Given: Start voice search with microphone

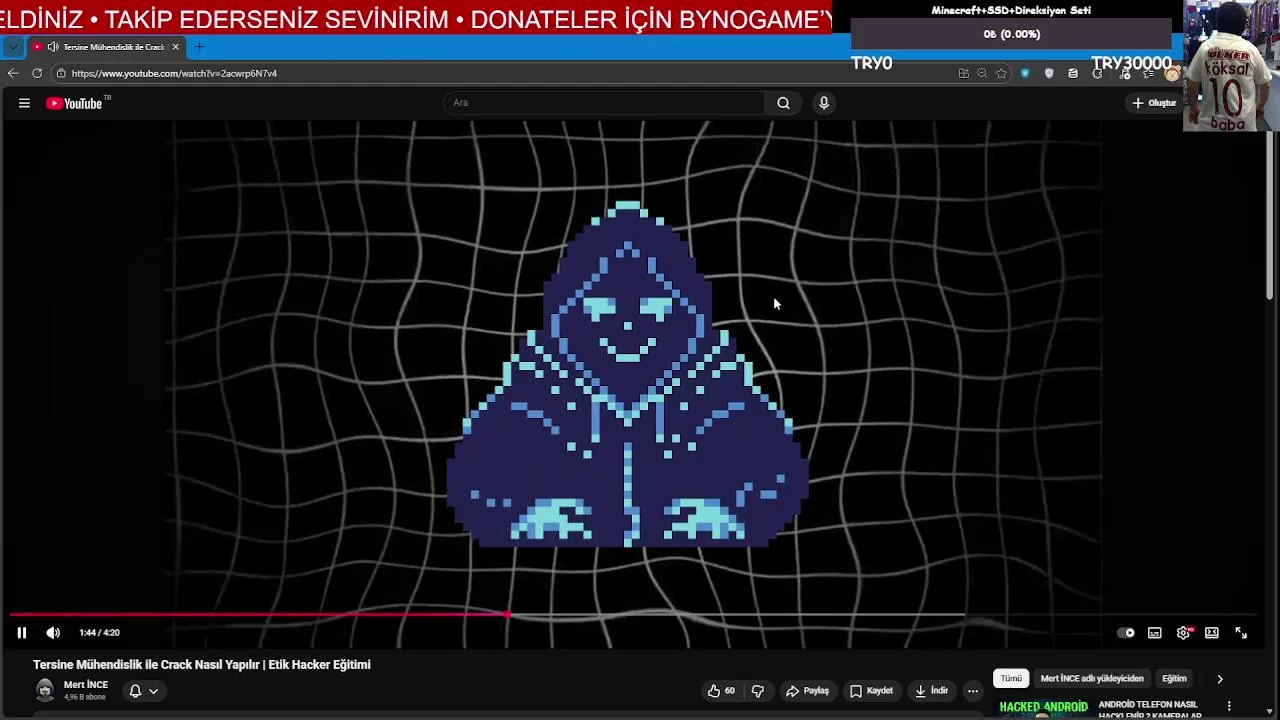Looking at the screenshot, I should click(824, 103).
